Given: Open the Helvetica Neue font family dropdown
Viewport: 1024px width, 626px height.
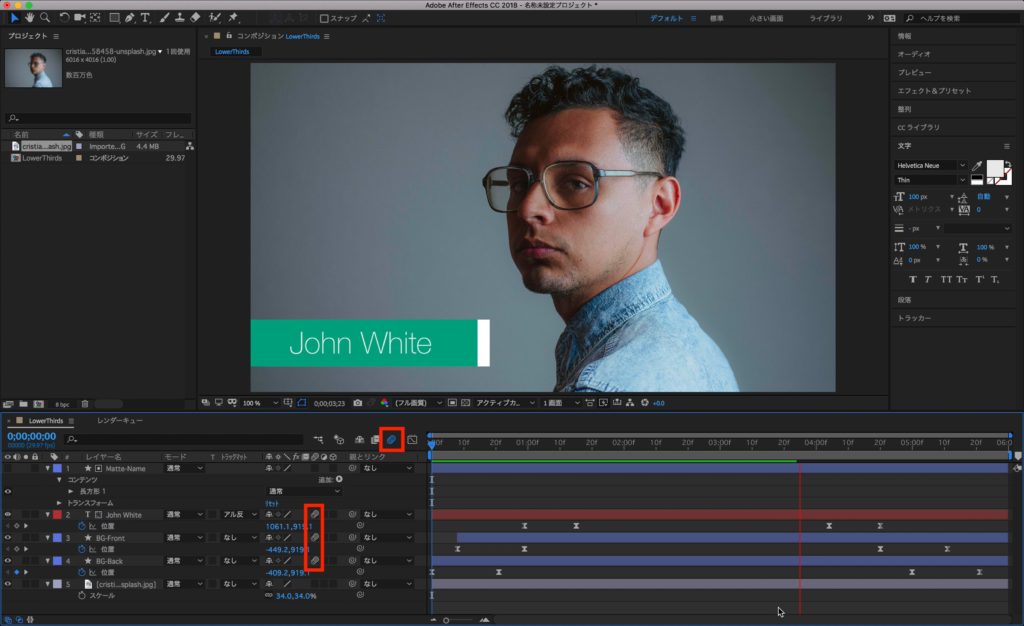Looking at the screenshot, I should (962, 165).
